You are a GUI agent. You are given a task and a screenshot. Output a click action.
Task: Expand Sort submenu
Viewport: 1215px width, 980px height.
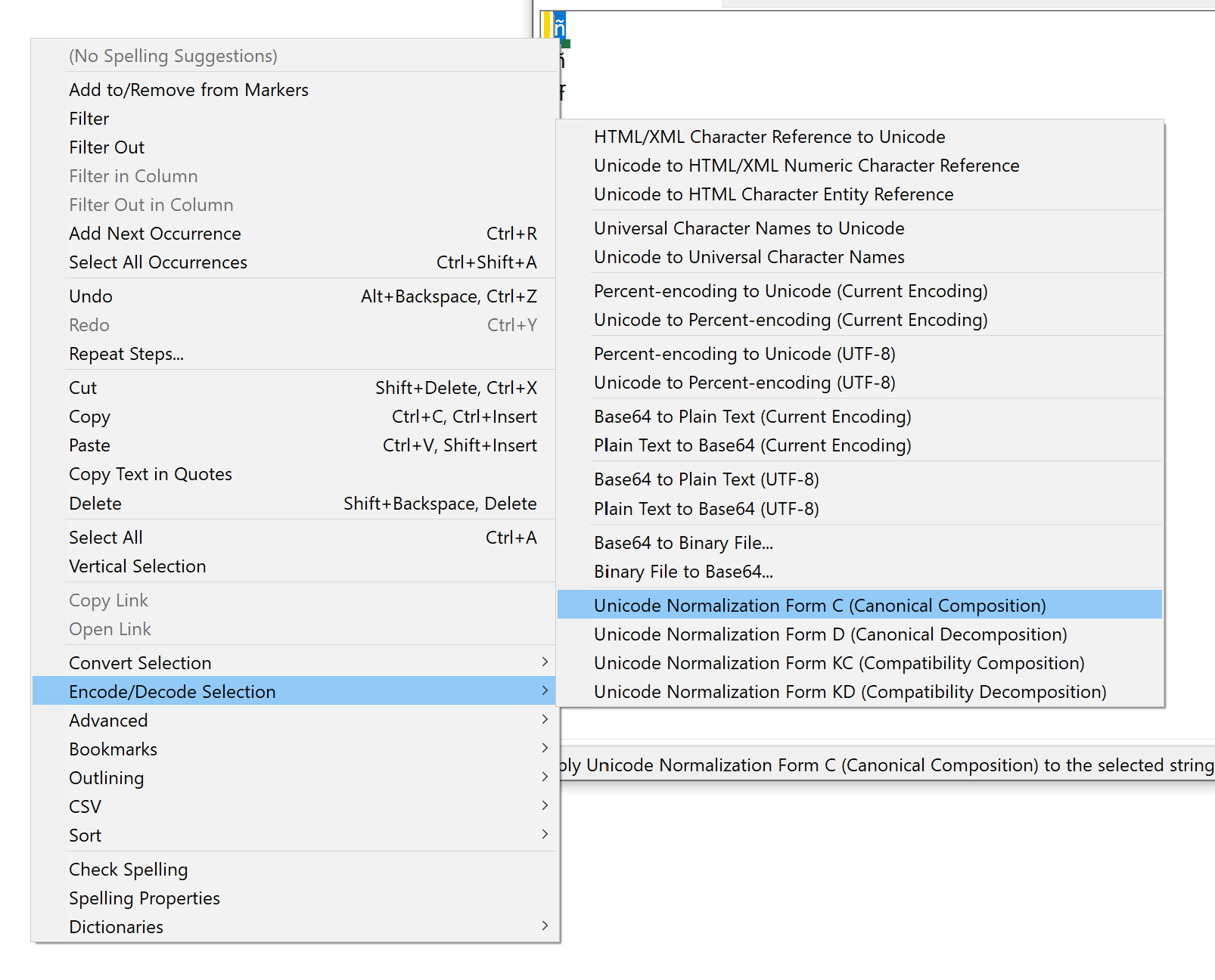coord(295,836)
